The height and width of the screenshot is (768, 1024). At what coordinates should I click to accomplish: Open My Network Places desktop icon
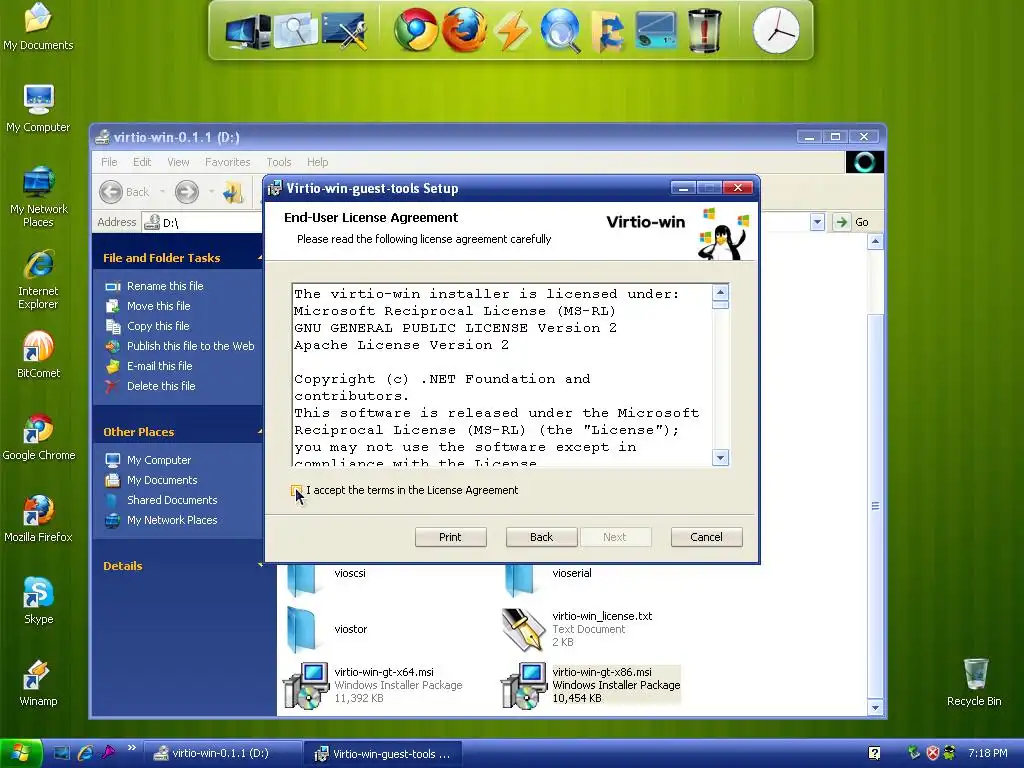pyautogui.click(x=39, y=197)
